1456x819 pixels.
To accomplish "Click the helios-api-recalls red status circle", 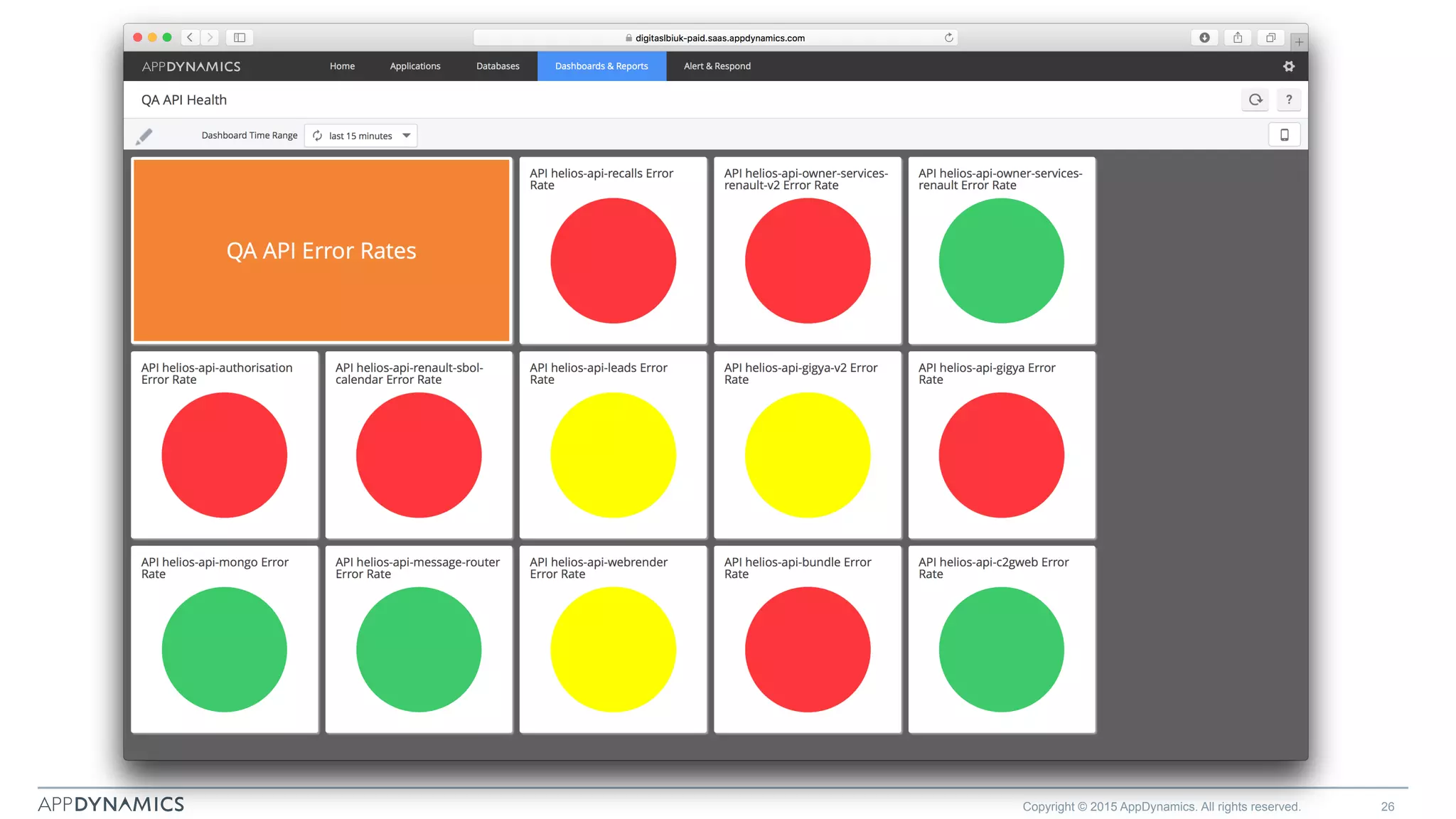I will 613,261.
